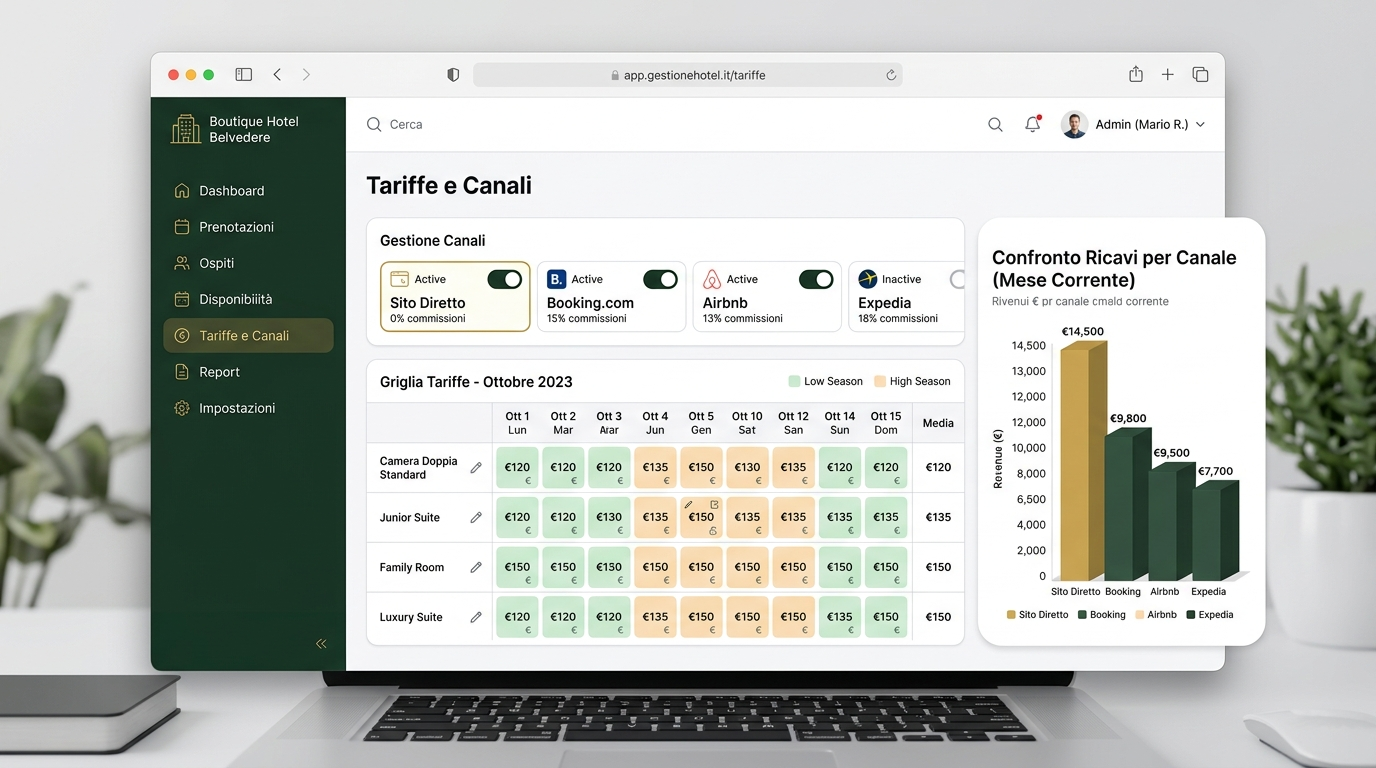The width and height of the screenshot is (1376, 768).
Task: Click Booking swatch in chart legend
Action: pyautogui.click(x=1082, y=615)
